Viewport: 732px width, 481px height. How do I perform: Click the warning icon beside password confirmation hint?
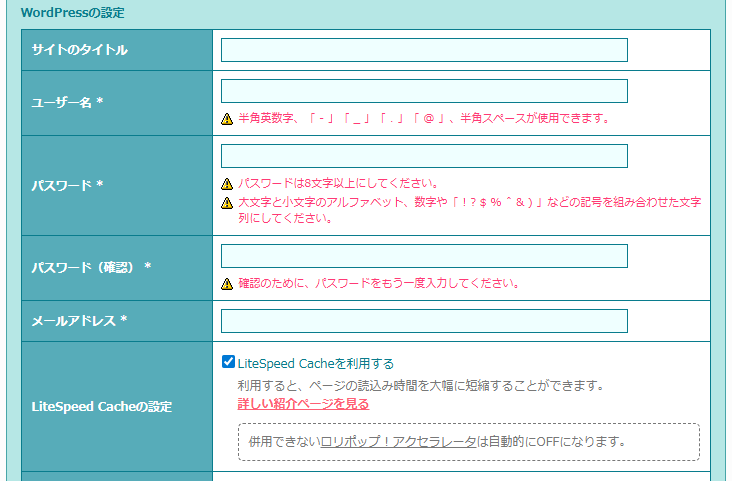pos(227,284)
